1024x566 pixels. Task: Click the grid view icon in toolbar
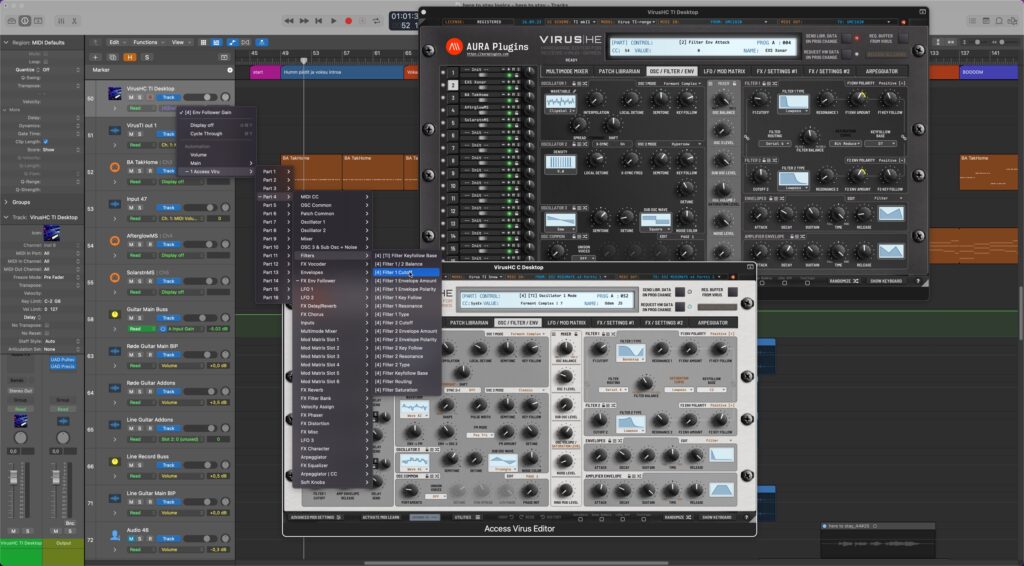tap(203, 42)
